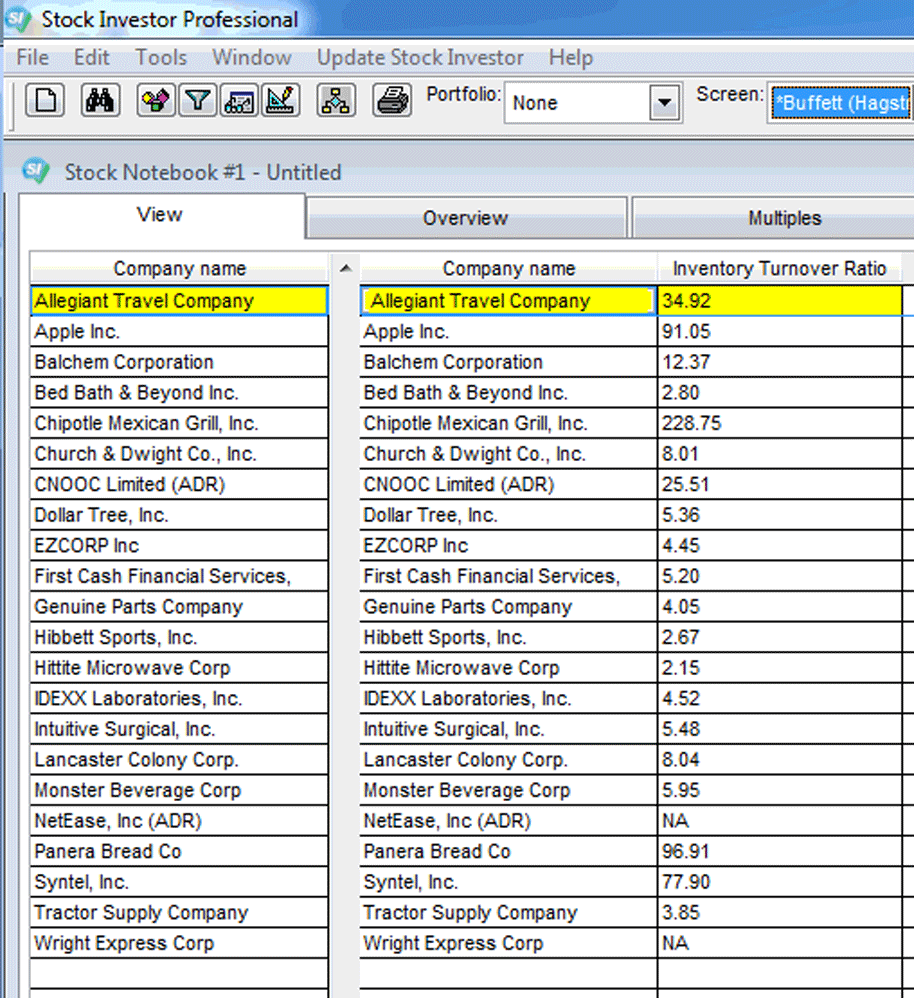Open the File menu
The width and height of the screenshot is (914, 1000).
coord(33,57)
